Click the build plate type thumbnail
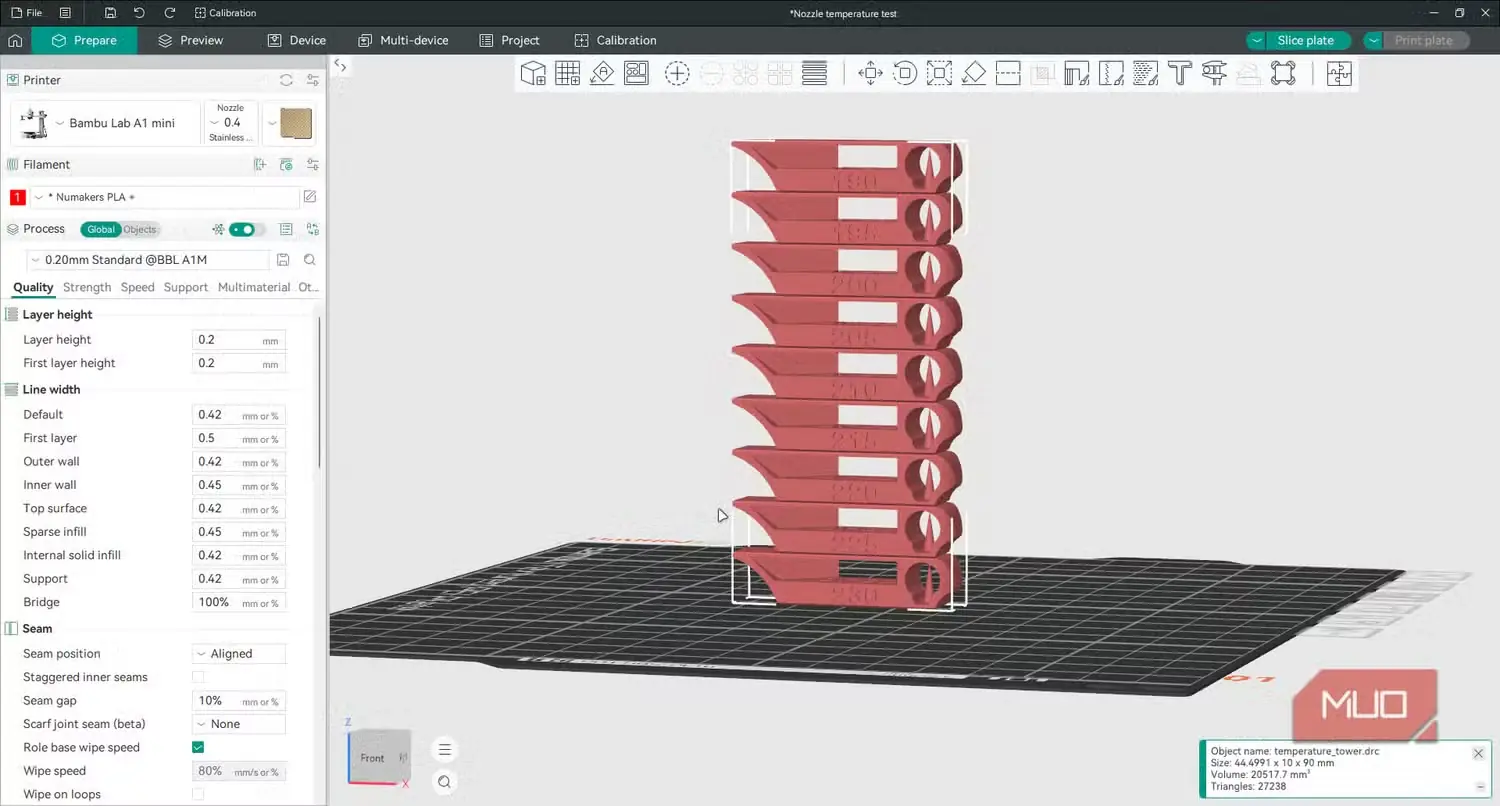This screenshot has height=806, width=1500. coord(296,124)
